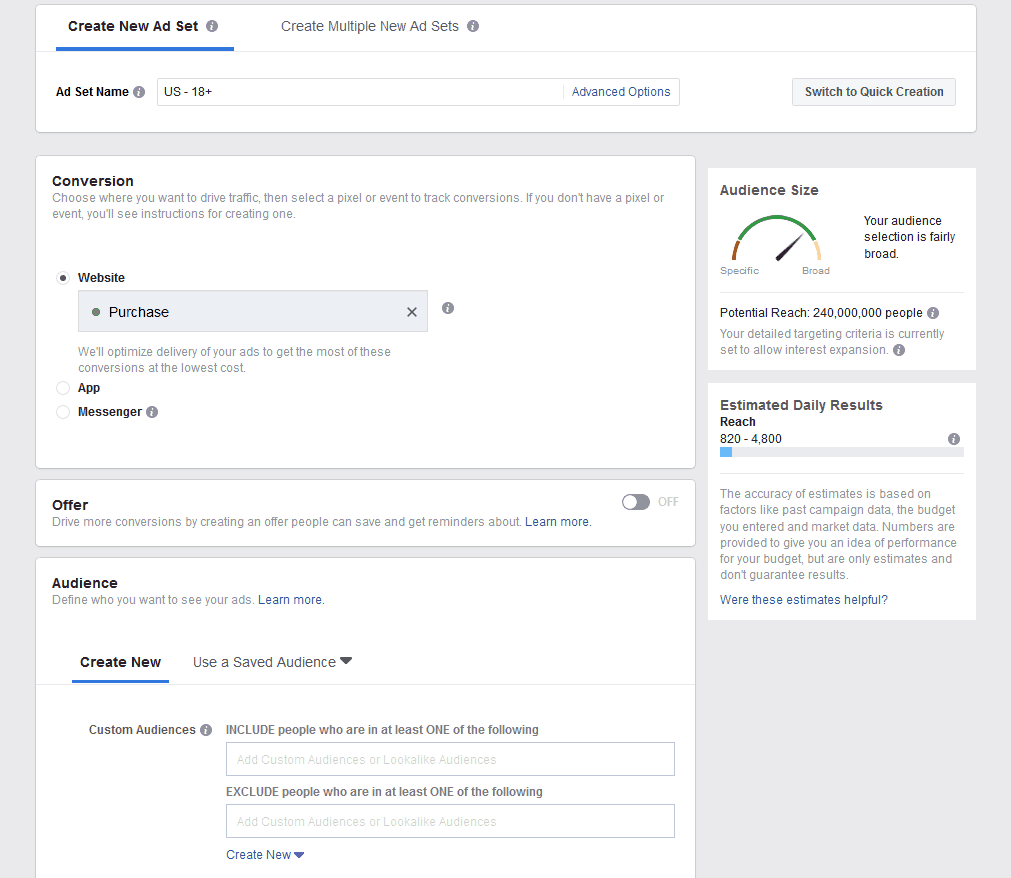Select the Website conversion radio button
1011x878 pixels.
pyautogui.click(x=63, y=278)
